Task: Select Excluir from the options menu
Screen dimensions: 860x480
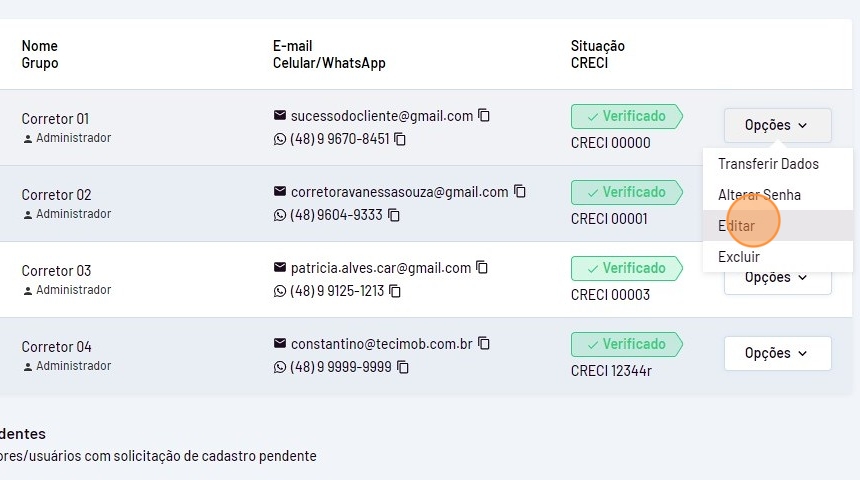Action: (x=739, y=257)
